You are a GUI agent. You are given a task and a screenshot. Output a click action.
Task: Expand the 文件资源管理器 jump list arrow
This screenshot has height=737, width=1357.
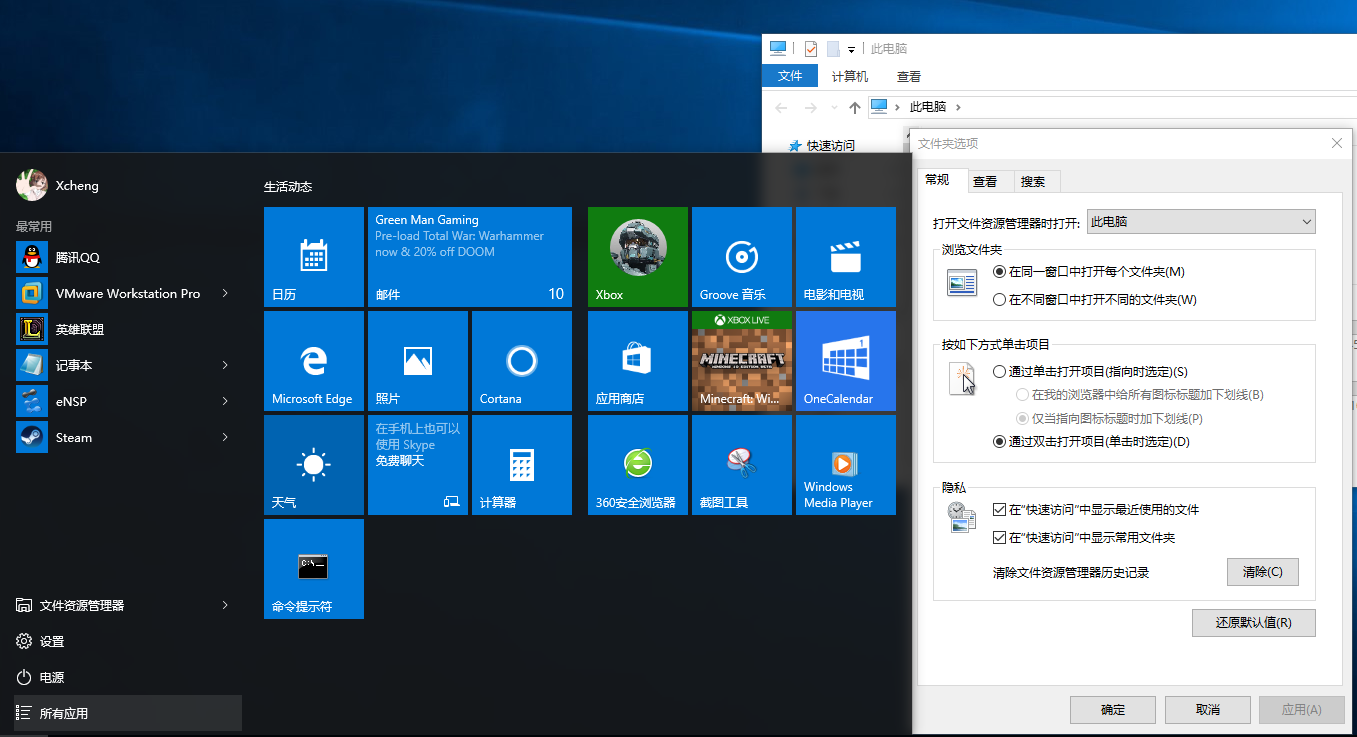click(x=225, y=605)
